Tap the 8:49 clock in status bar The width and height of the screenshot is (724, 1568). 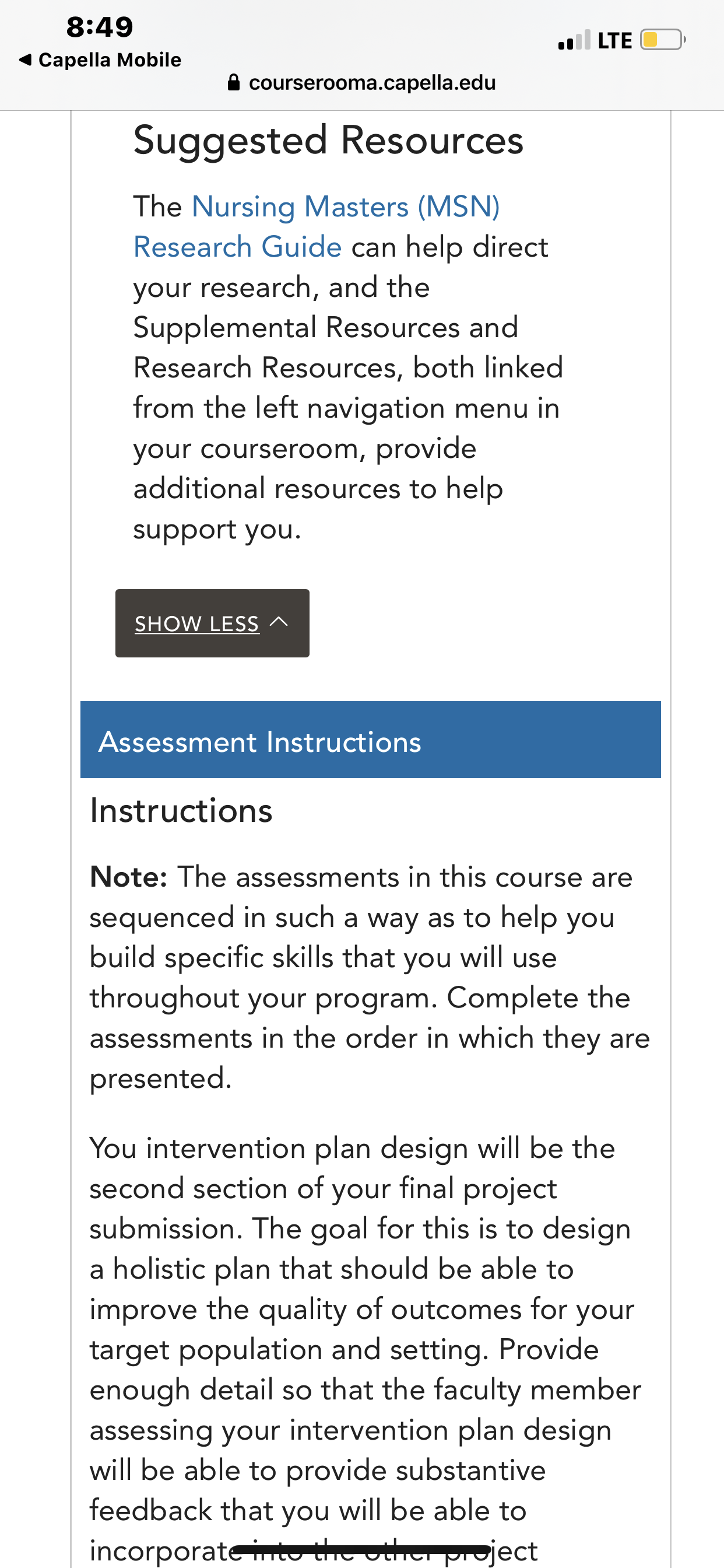100,27
